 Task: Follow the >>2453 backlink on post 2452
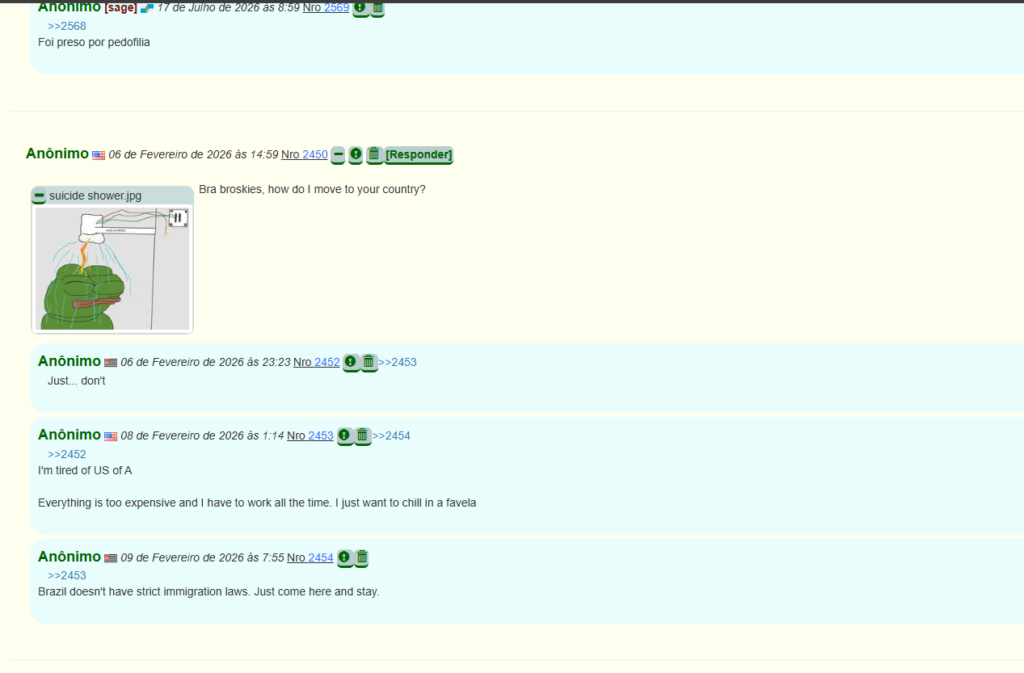pos(397,362)
